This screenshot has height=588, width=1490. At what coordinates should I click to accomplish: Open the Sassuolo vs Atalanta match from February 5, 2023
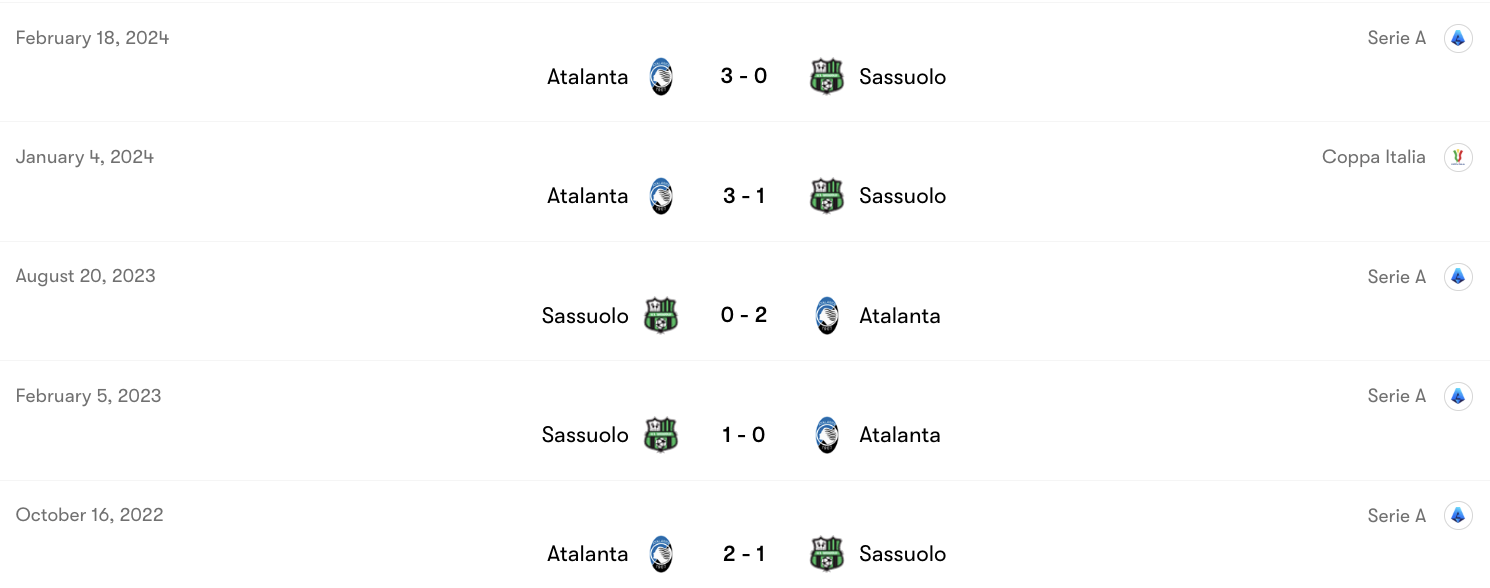point(744,435)
